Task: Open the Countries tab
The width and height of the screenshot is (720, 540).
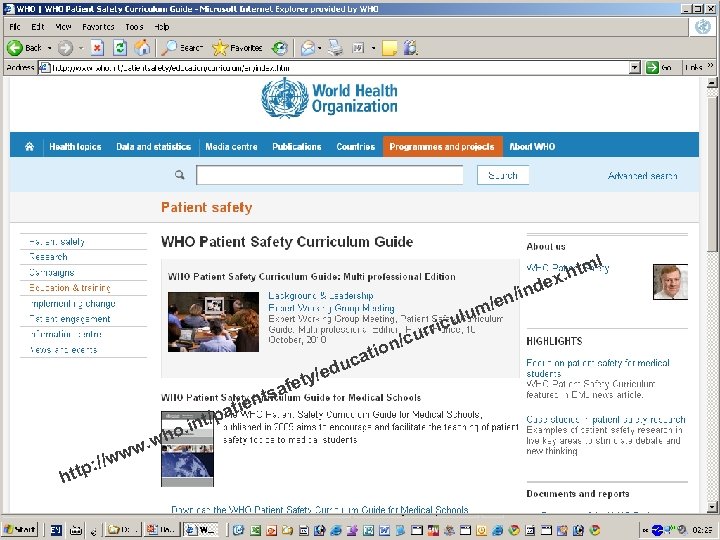Action: (355, 146)
